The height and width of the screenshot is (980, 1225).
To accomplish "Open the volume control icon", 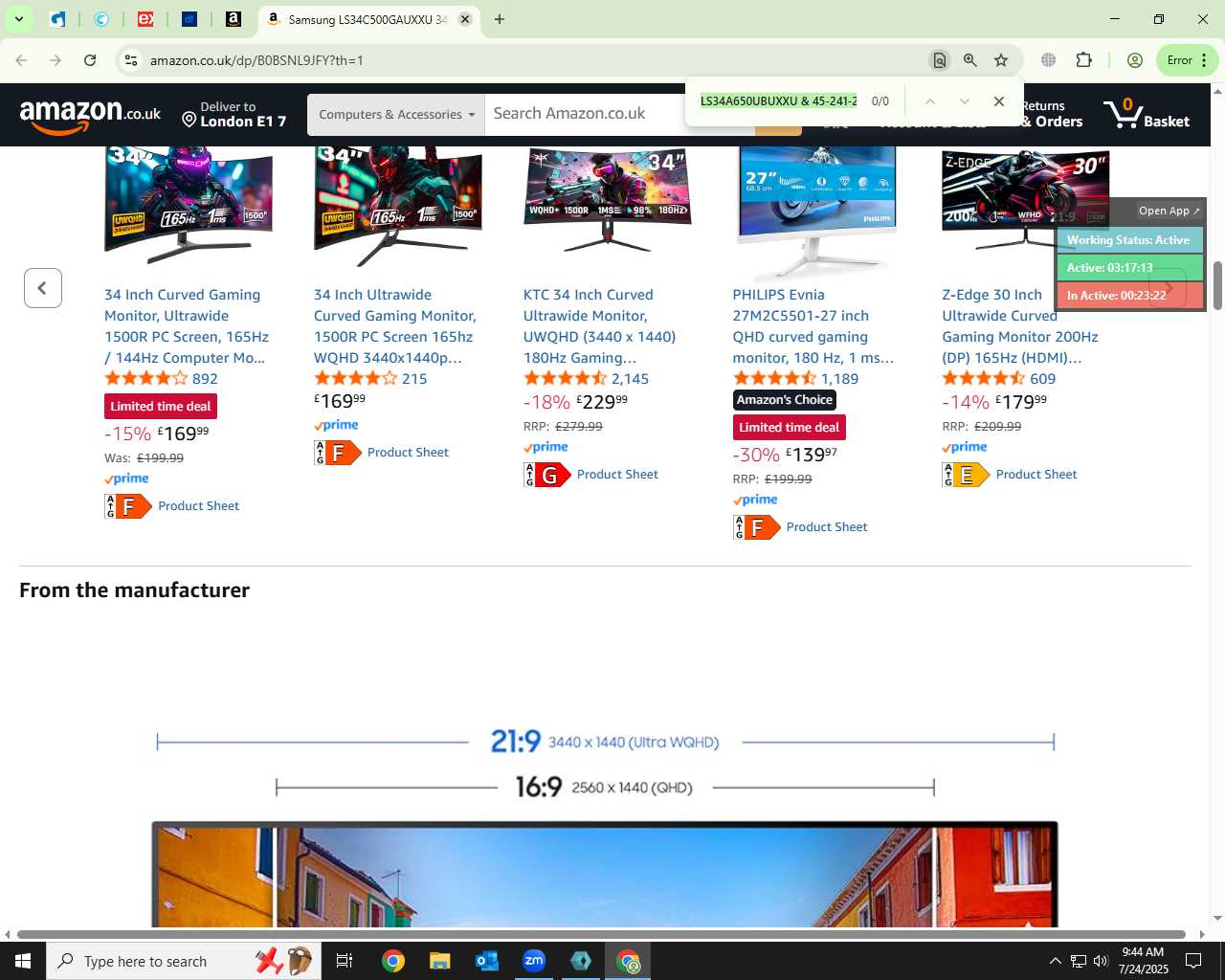I will [x=1101, y=961].
